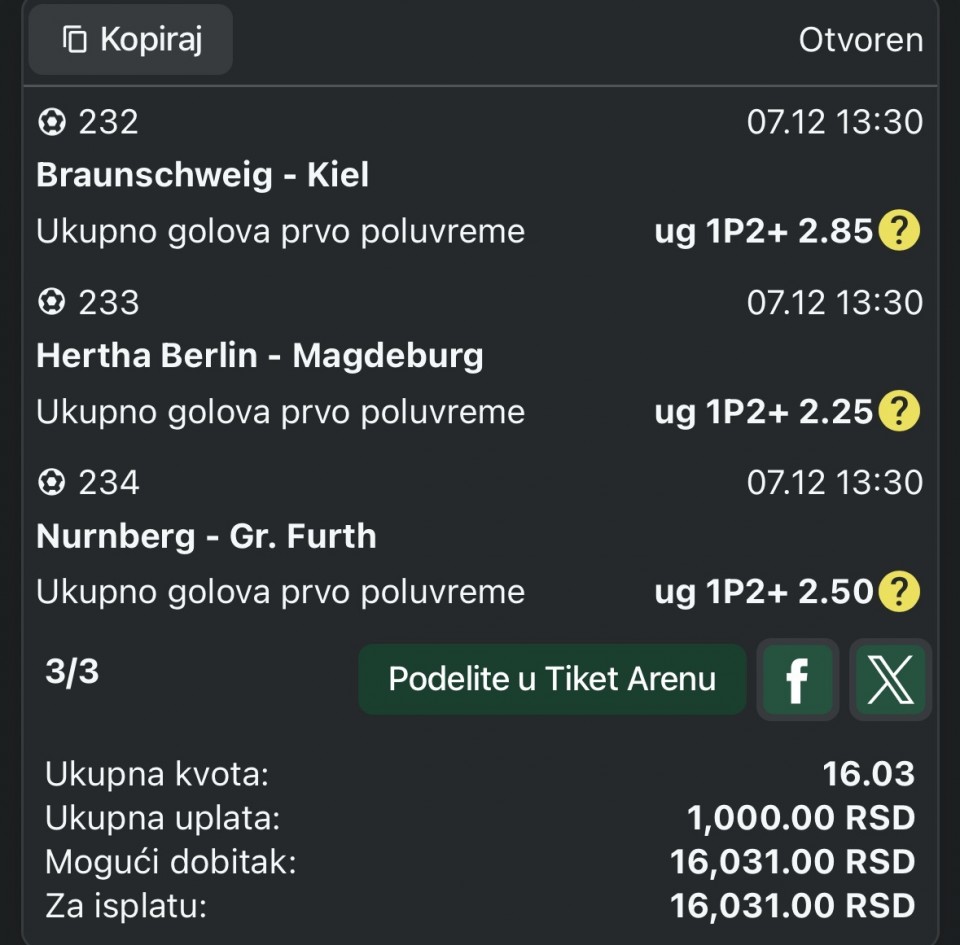This screenshot has width=960, height=945.
Task: Click the Otvoren ticket status label
Action: click(860, 40)
